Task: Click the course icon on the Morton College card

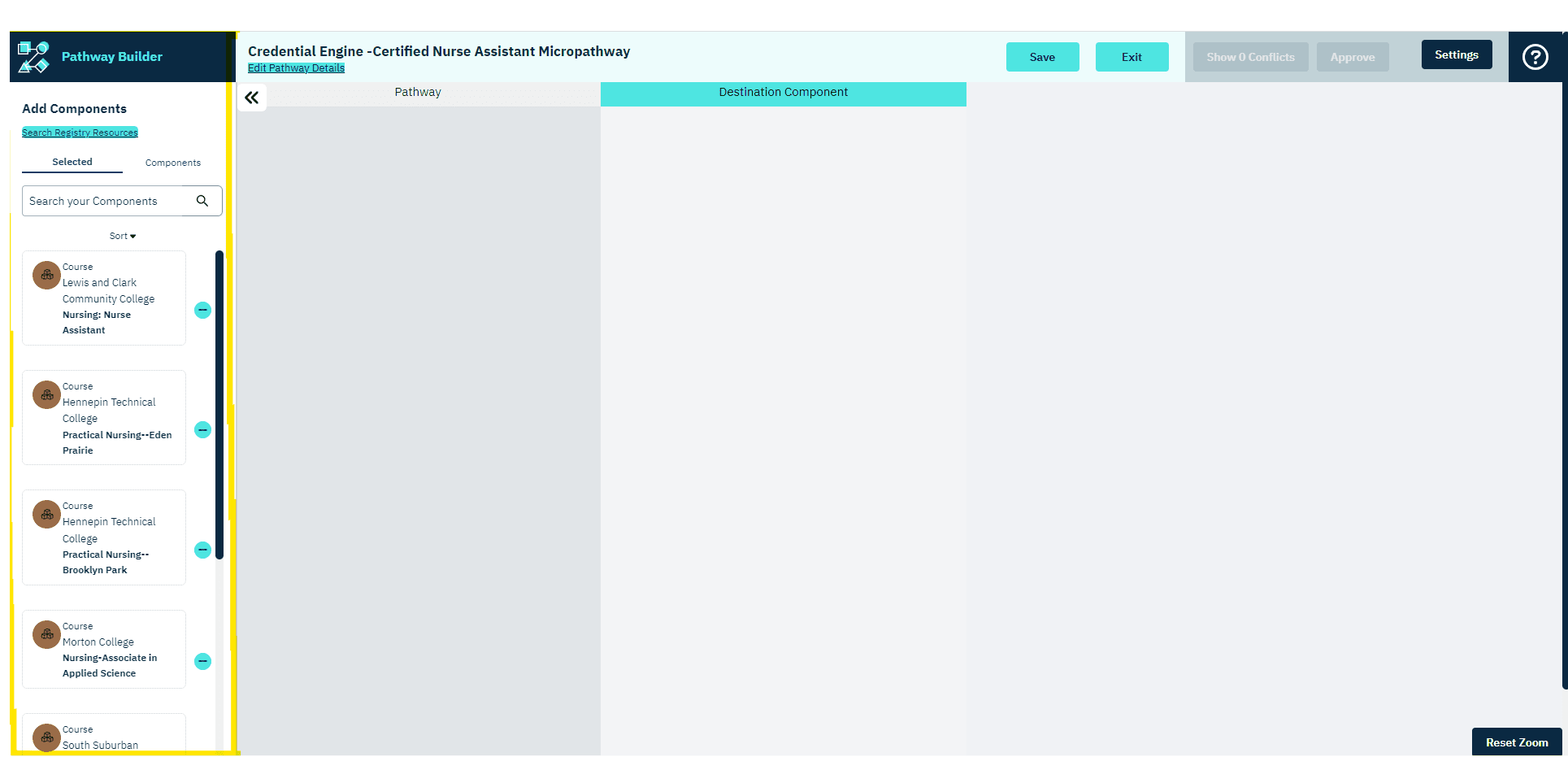Action: tap(46, 634)
